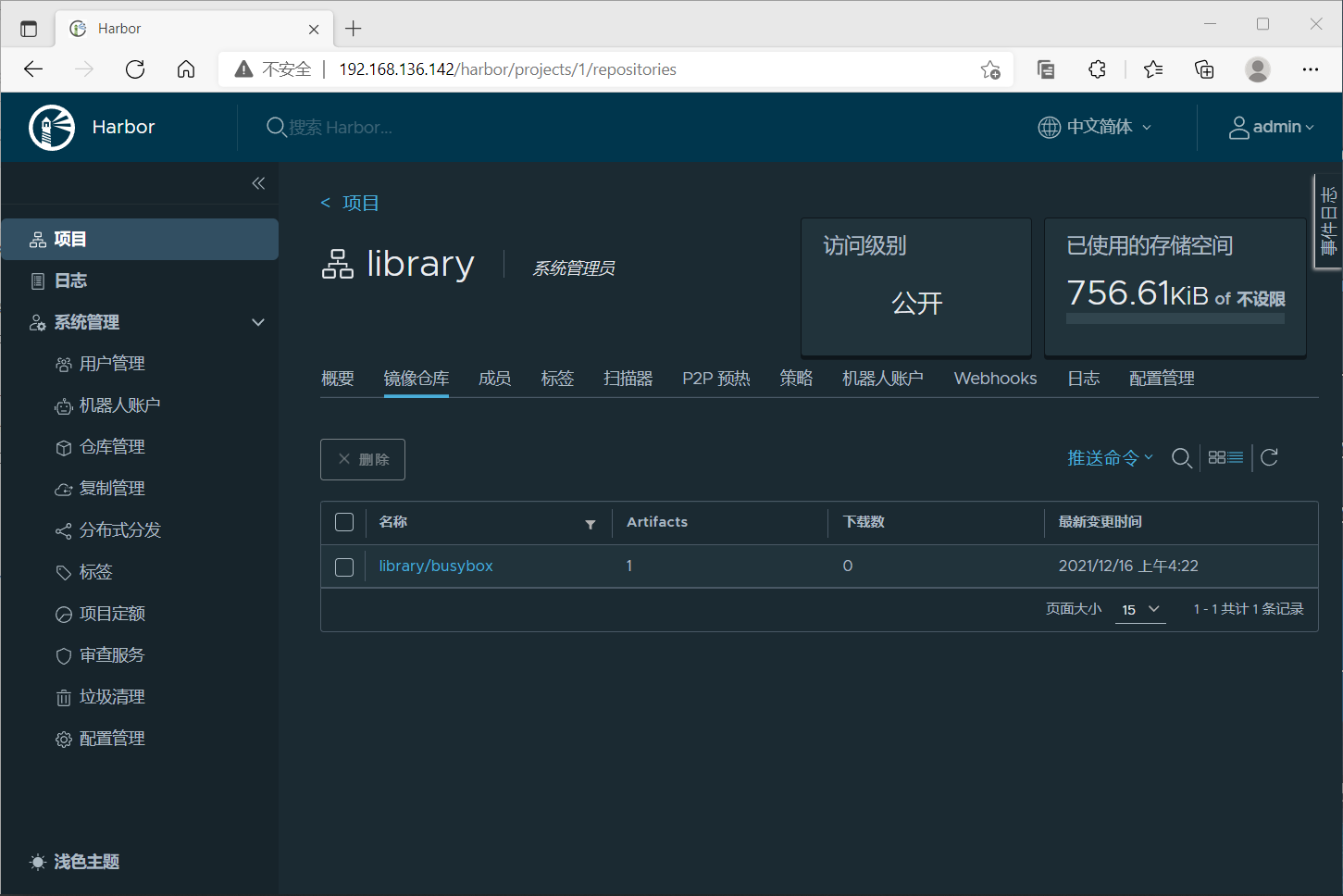Select all repositories header checkbox

click(344, 522)
